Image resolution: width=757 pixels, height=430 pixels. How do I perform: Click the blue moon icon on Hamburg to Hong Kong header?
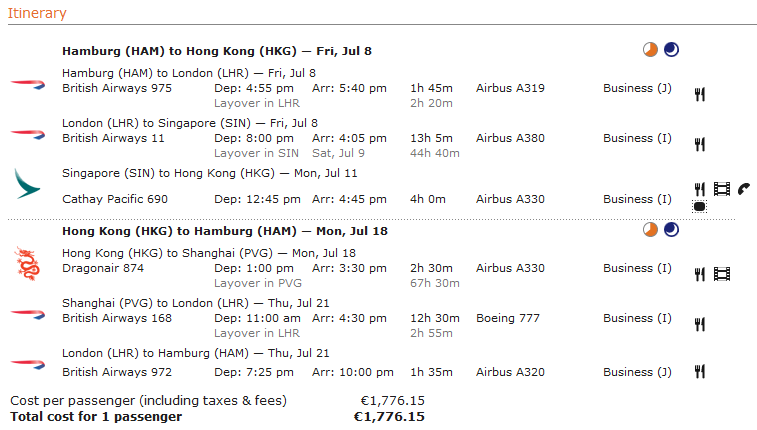(670, 50)
